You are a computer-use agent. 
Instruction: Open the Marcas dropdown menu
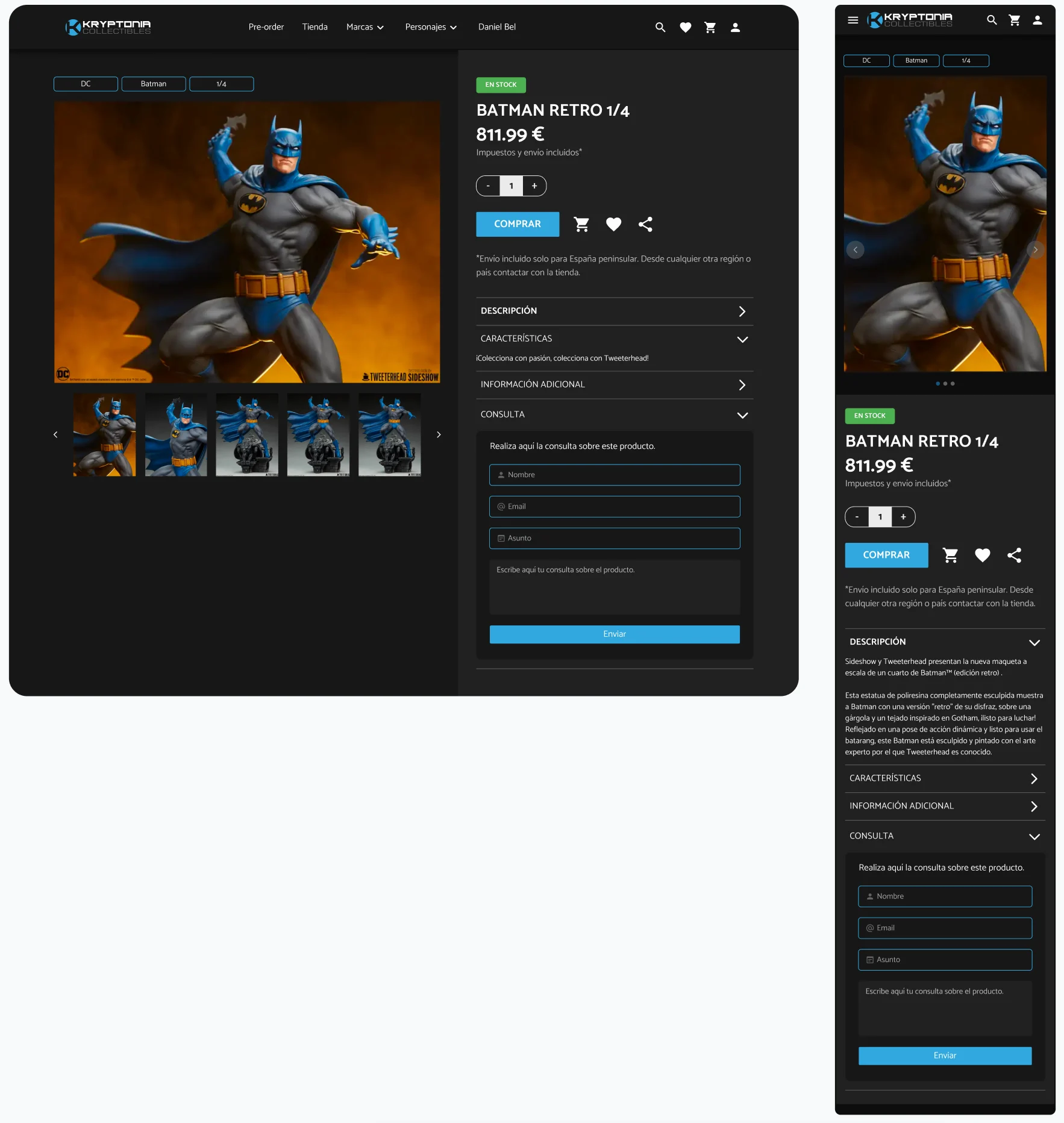365,27
